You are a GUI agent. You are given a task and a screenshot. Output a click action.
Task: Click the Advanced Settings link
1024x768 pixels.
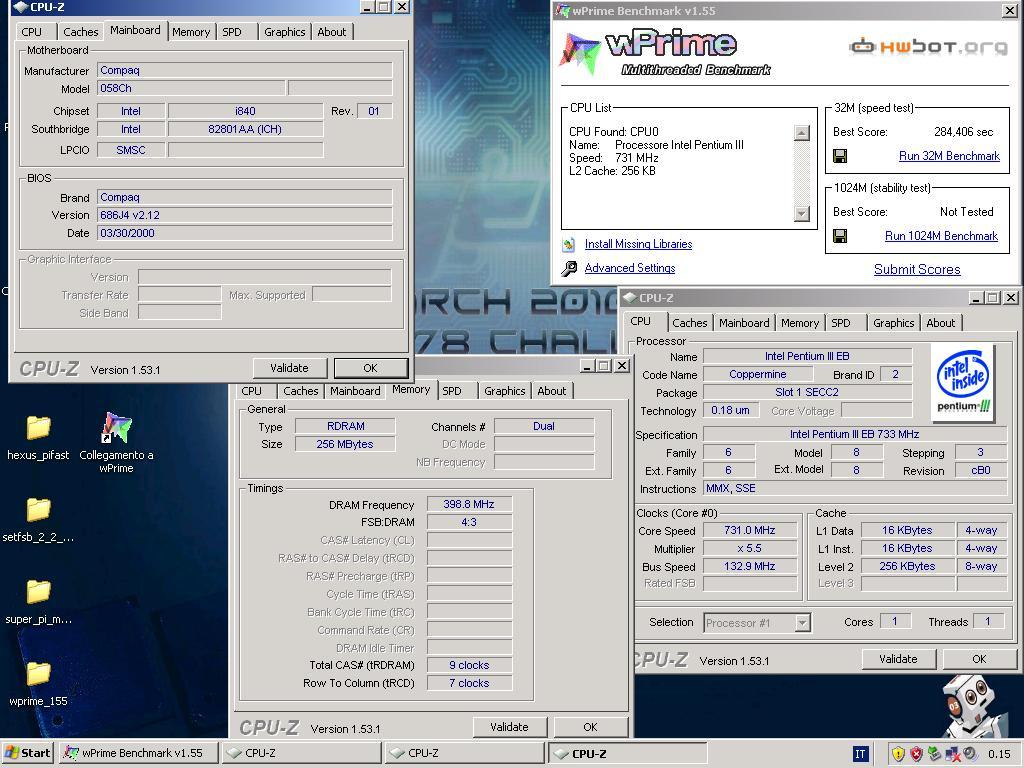[x=630, y=268]
